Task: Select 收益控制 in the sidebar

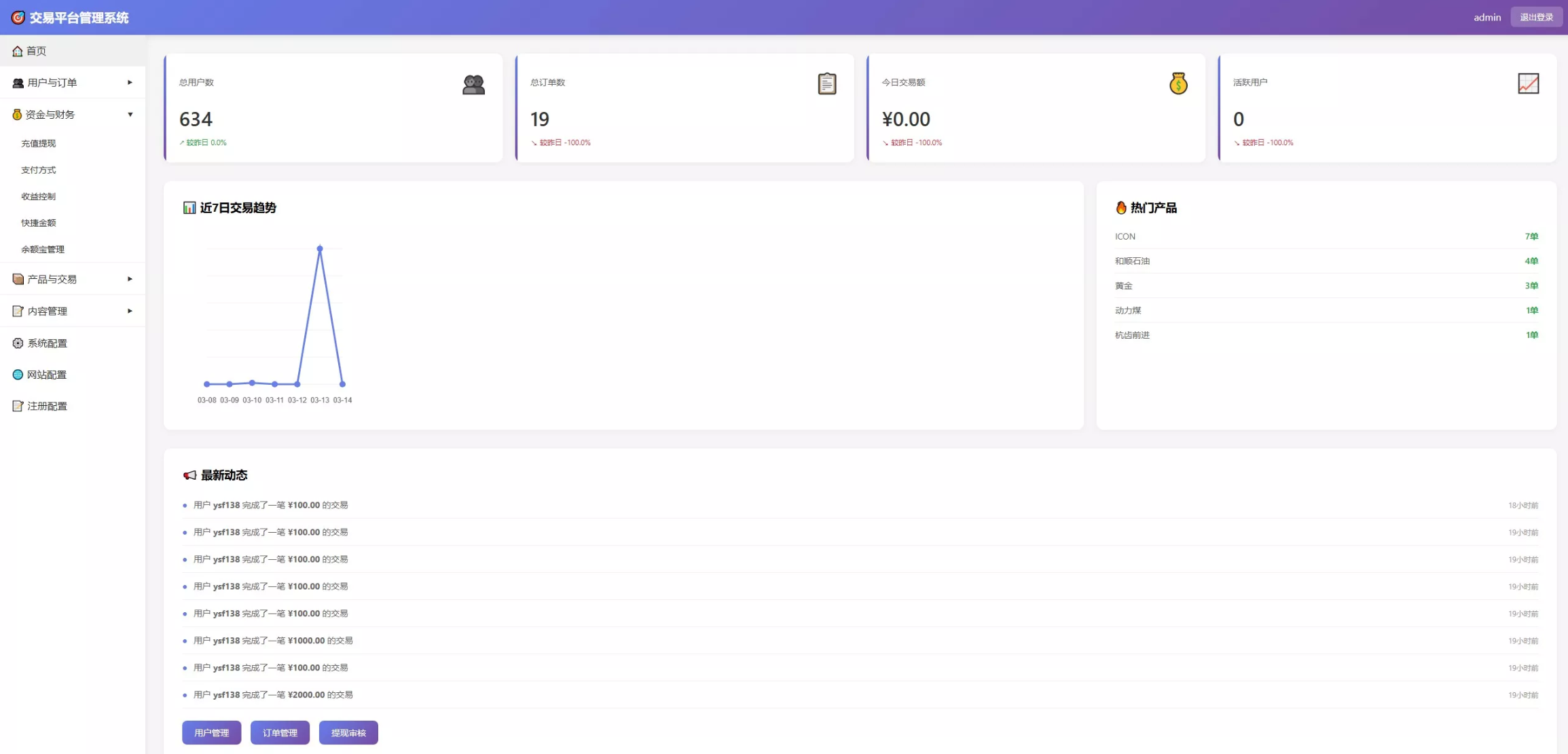Action: pyautogui.click(x=39, y=196)
